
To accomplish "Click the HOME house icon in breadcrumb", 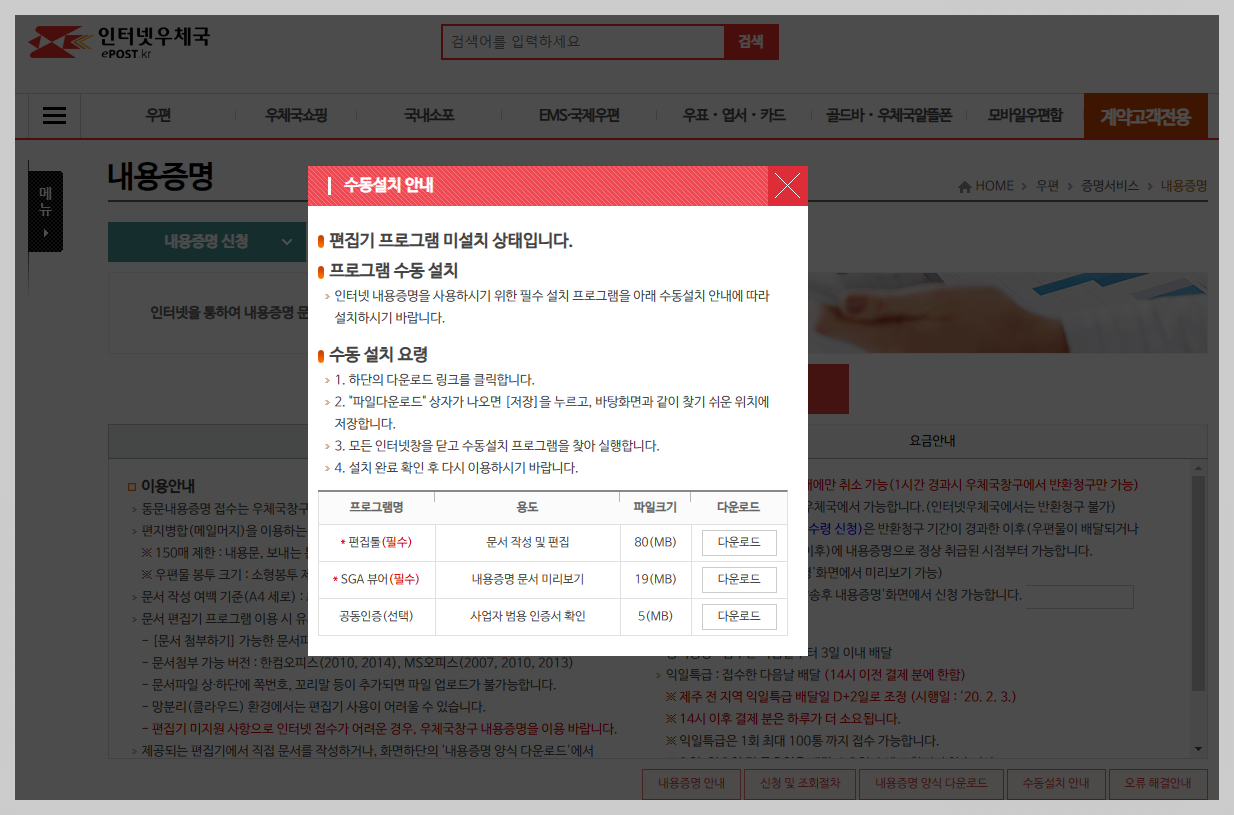I will (963, 185).
